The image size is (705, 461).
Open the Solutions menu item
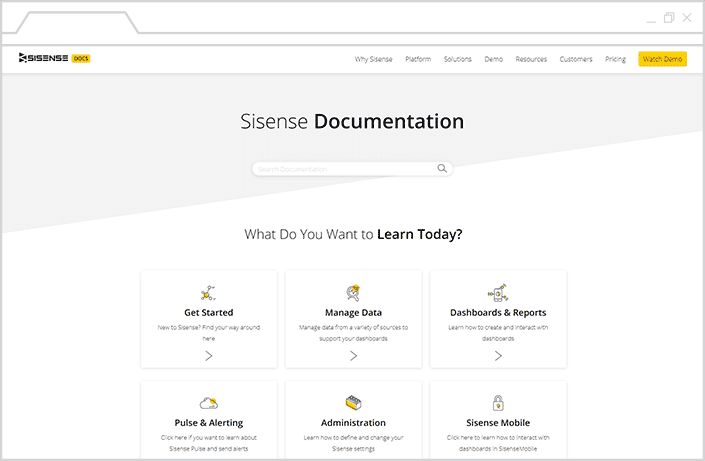pos(458,59)
